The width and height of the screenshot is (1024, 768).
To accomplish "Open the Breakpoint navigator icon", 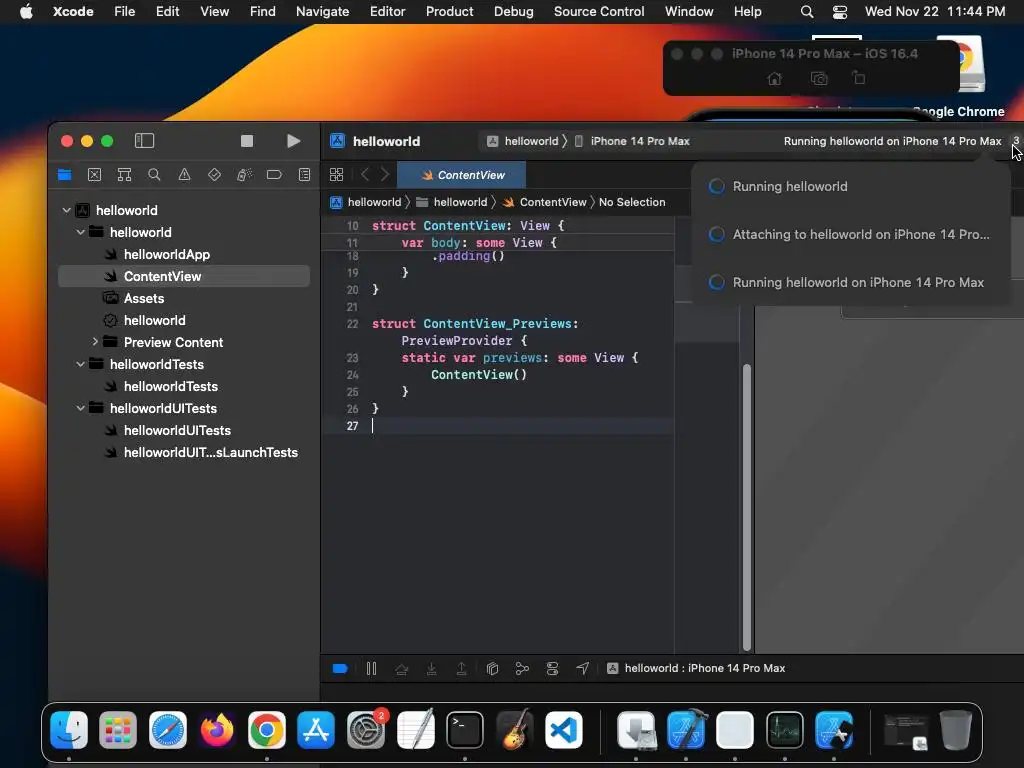I will point(274,175).
